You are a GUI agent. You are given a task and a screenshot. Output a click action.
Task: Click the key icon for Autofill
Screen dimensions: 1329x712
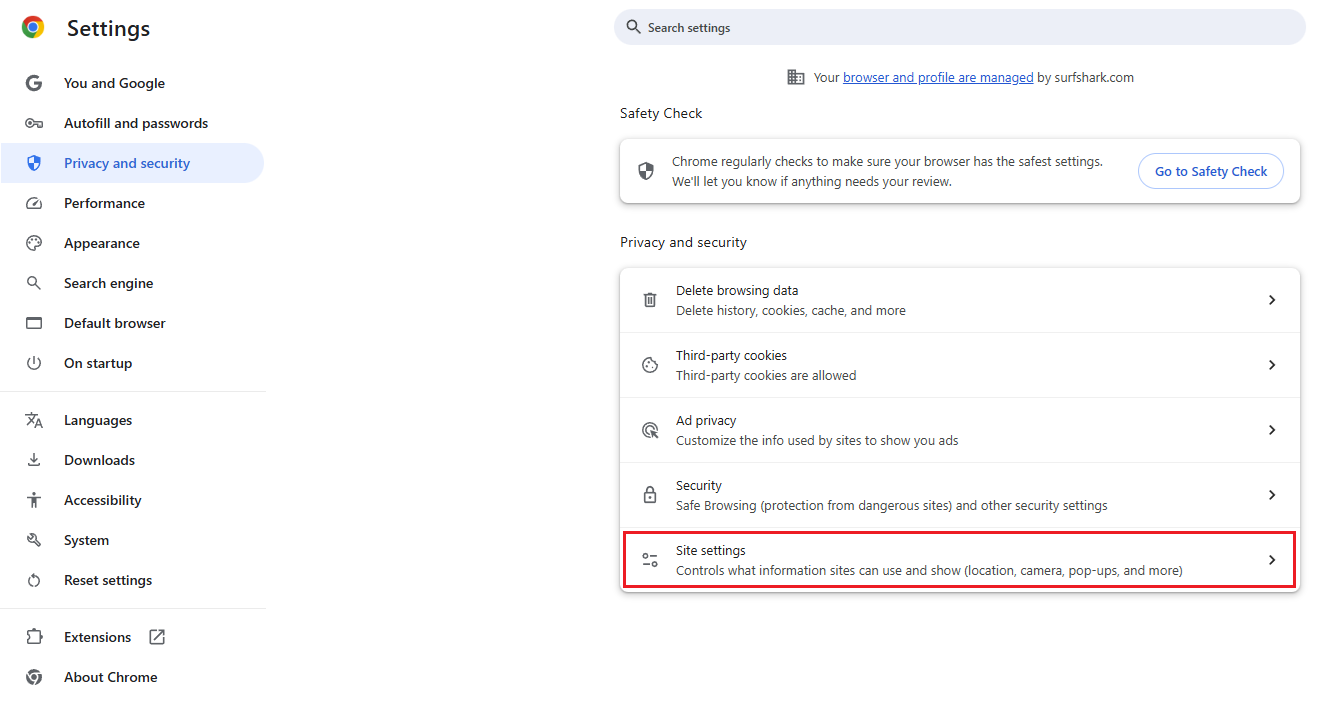coord(34,123)
